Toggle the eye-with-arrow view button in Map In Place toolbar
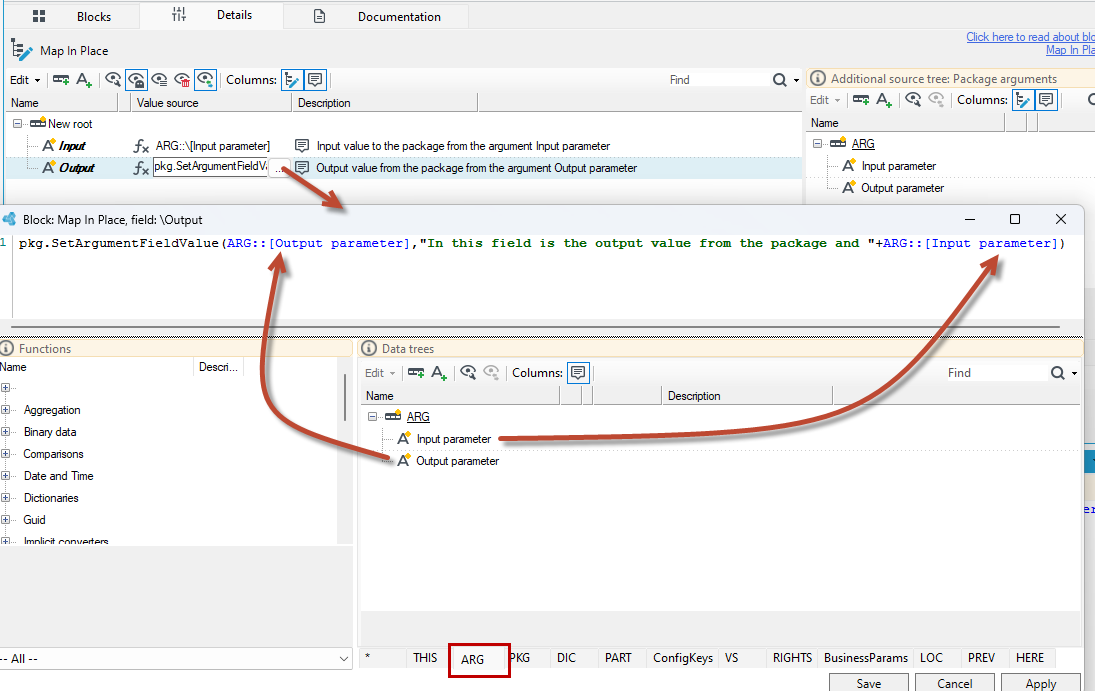 coord(205,80)
